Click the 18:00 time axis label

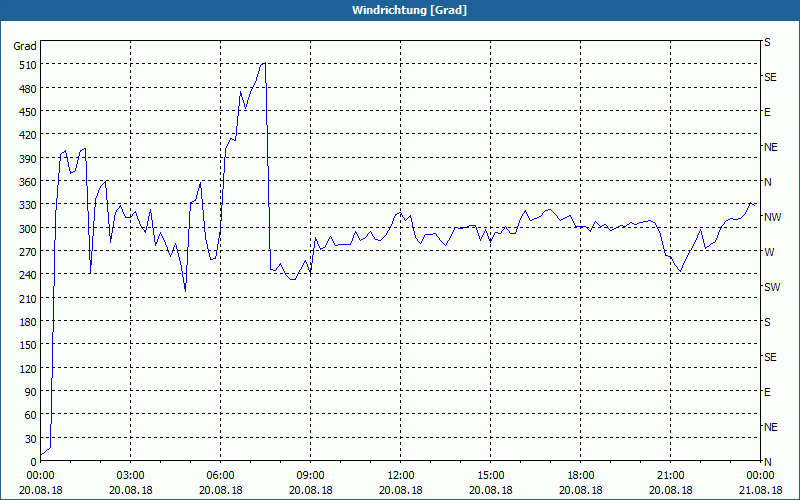coord(581,476)
